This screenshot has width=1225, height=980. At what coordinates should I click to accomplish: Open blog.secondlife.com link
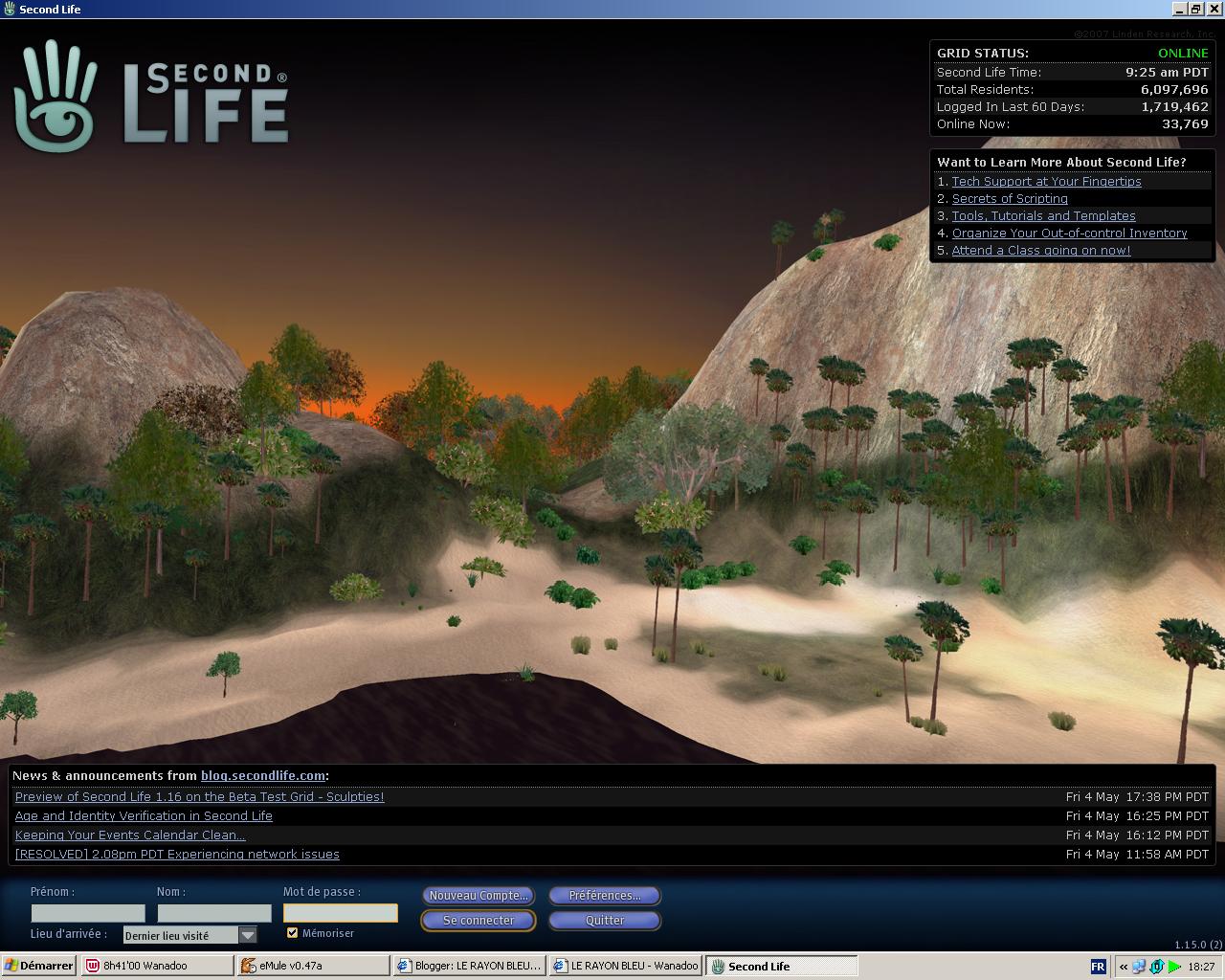click(x=263, y=776)
